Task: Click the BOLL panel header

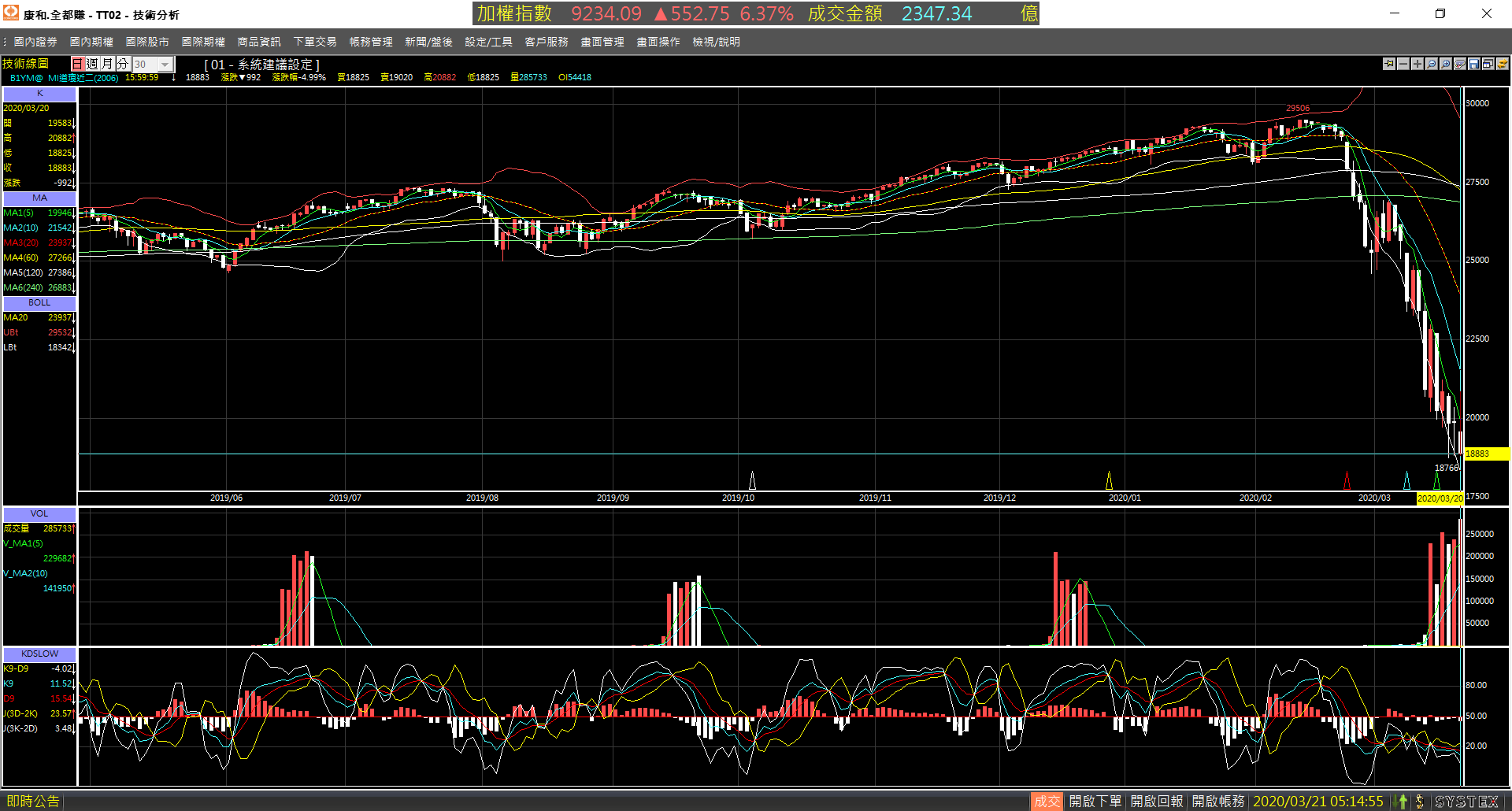Action: click(39, 302)
